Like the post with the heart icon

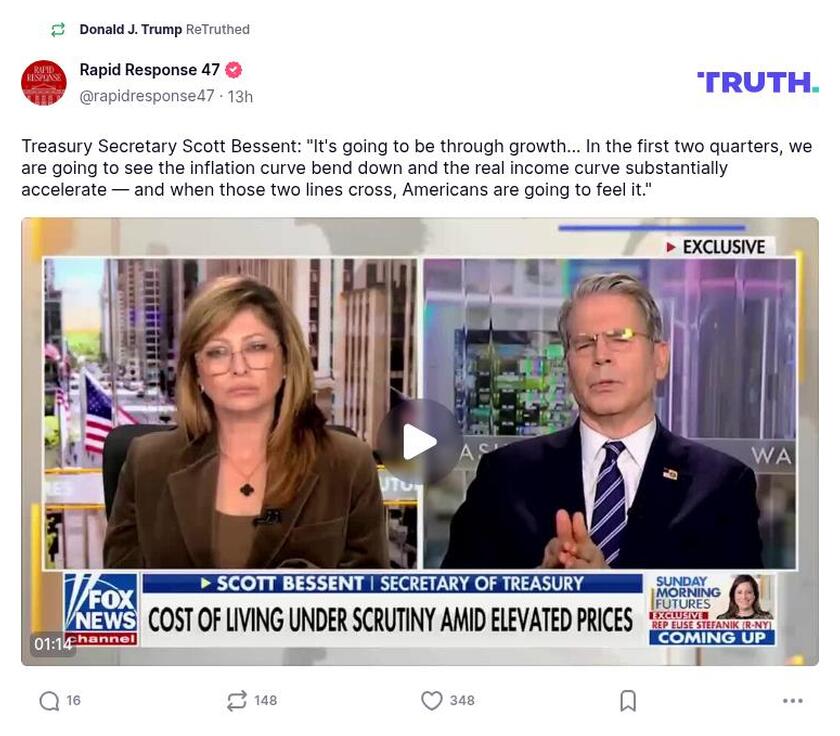(x=431, y=701)
